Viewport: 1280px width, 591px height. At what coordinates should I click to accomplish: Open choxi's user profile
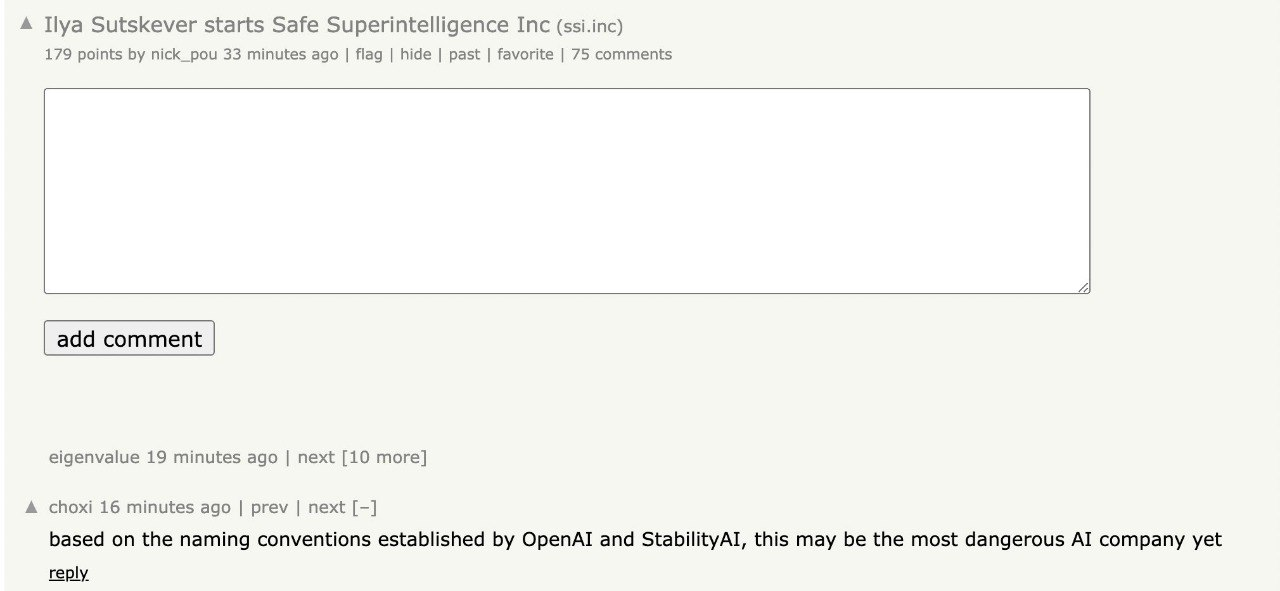[x=70, y=507]
